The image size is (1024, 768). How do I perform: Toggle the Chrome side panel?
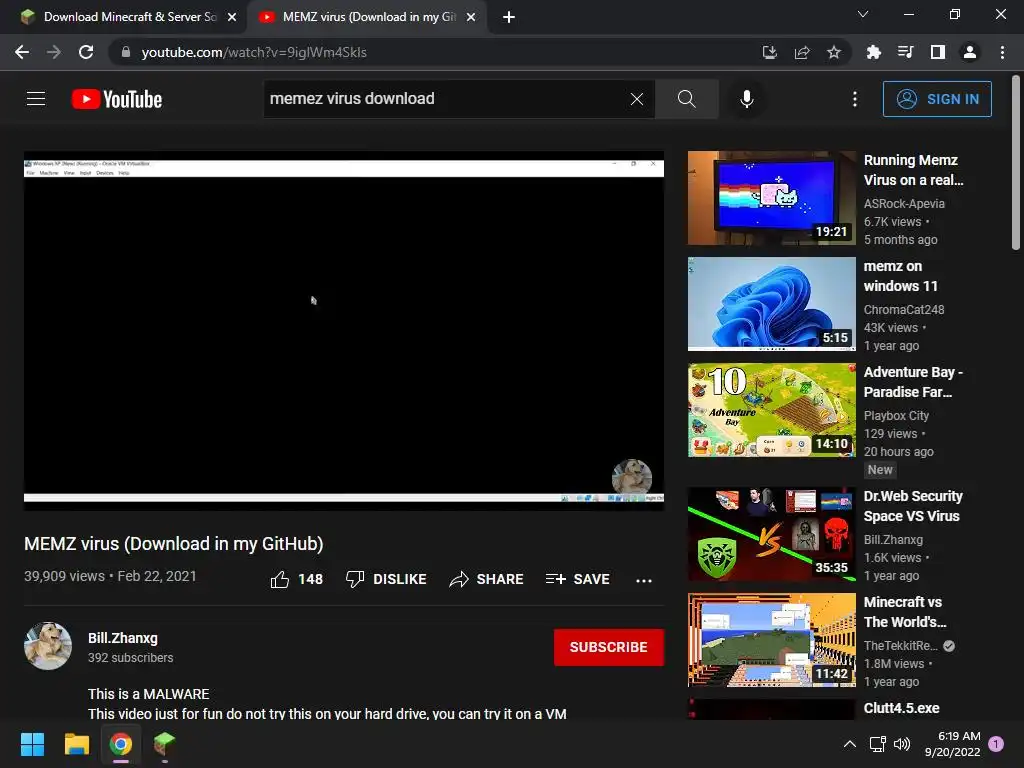[x=938, y=52]
